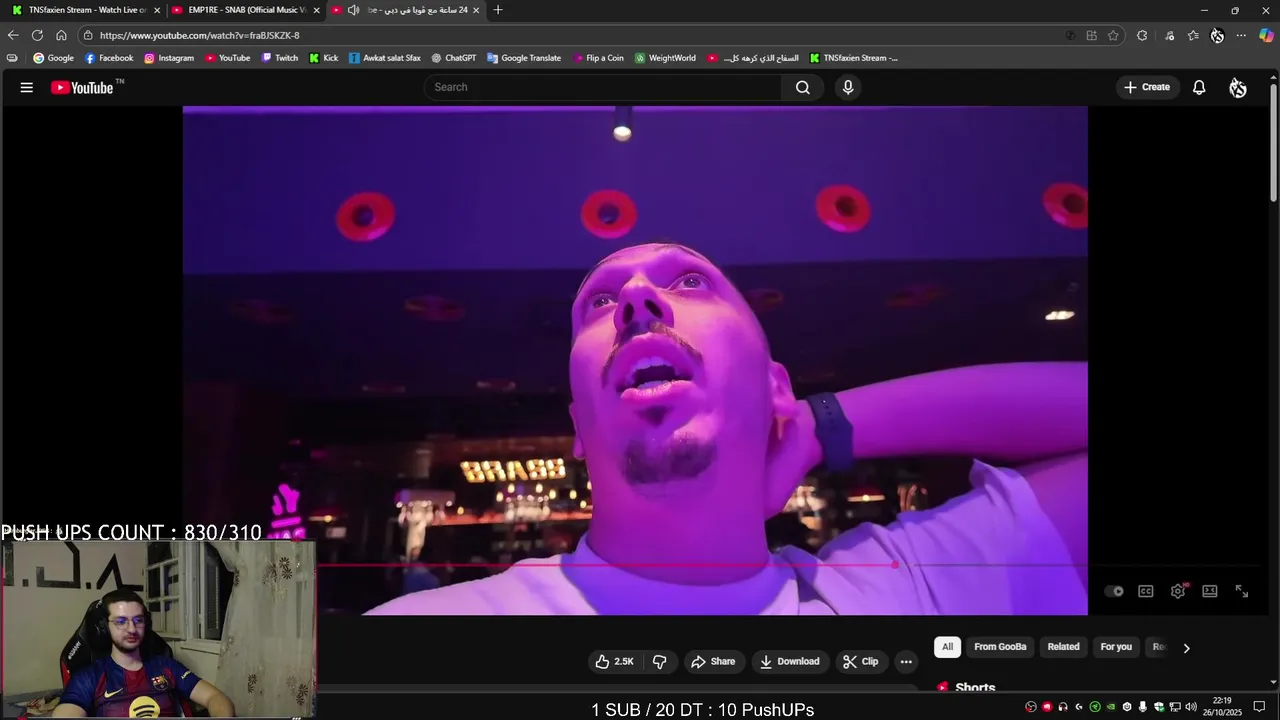
Task: Open Google Translate bookmark
Action: pos(524,58)
